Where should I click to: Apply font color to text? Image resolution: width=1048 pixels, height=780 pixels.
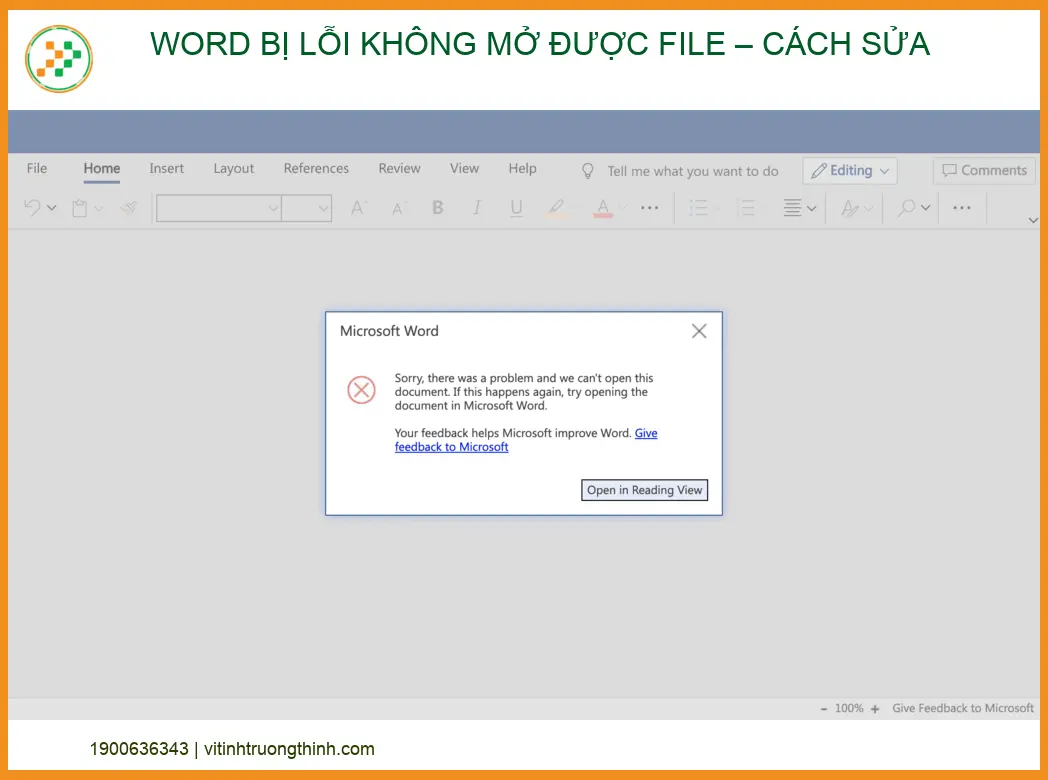pyautogui.click(x=602, y=207)
